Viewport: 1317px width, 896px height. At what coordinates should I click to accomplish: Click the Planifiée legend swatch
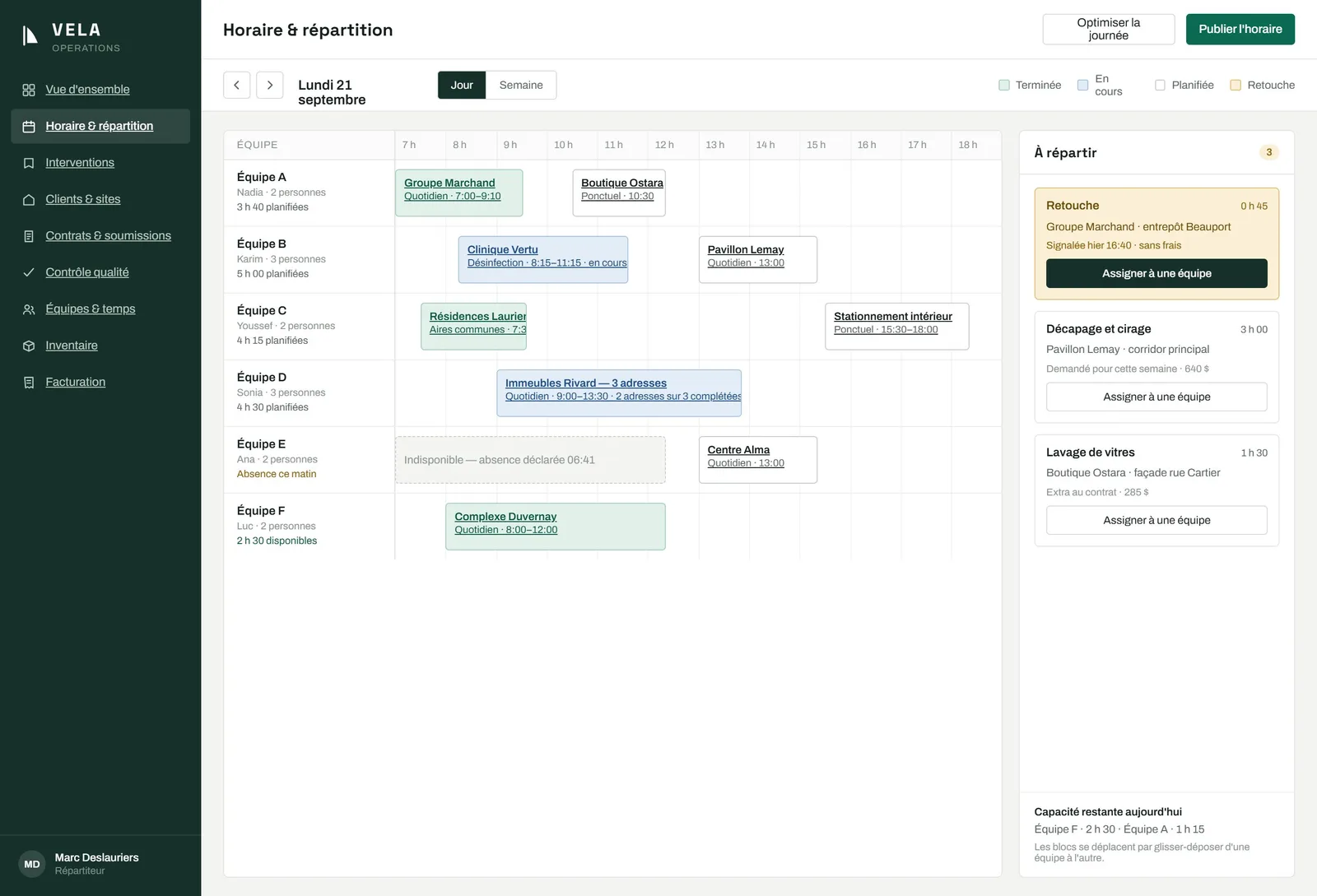(1161, 85)
